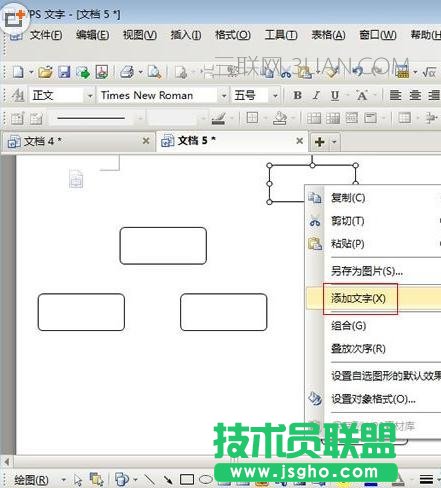Open the 窗口(W) menu
441x488 pixels.
coord(378,35)
